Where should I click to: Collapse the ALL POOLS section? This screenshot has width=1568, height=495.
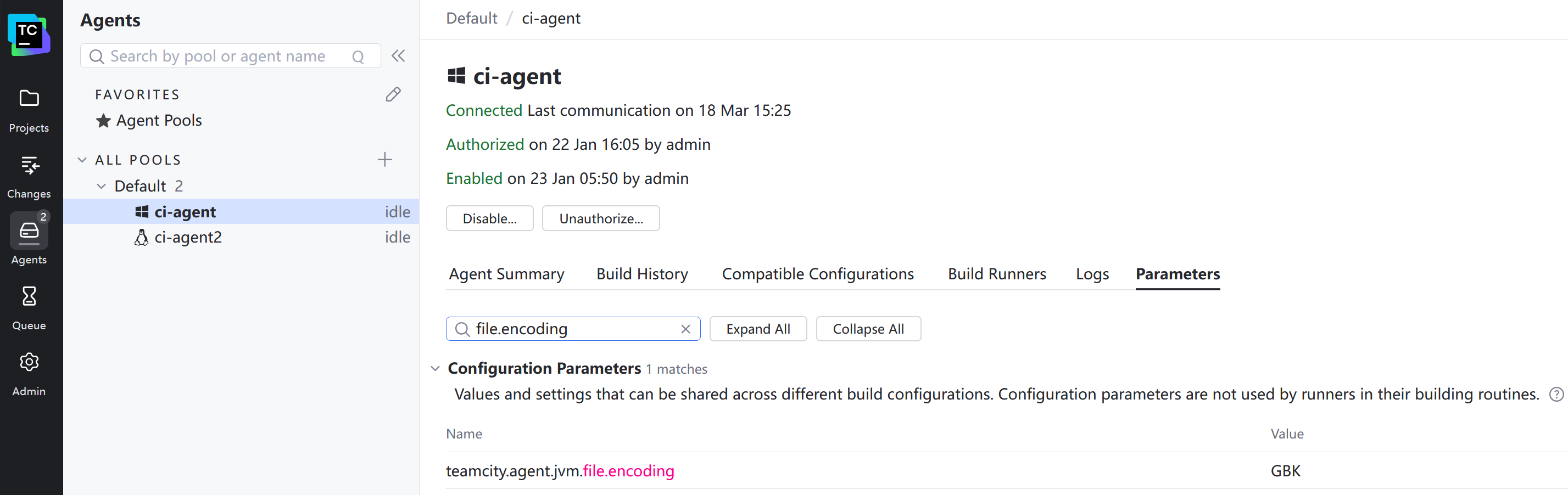(x=82, y=160)
